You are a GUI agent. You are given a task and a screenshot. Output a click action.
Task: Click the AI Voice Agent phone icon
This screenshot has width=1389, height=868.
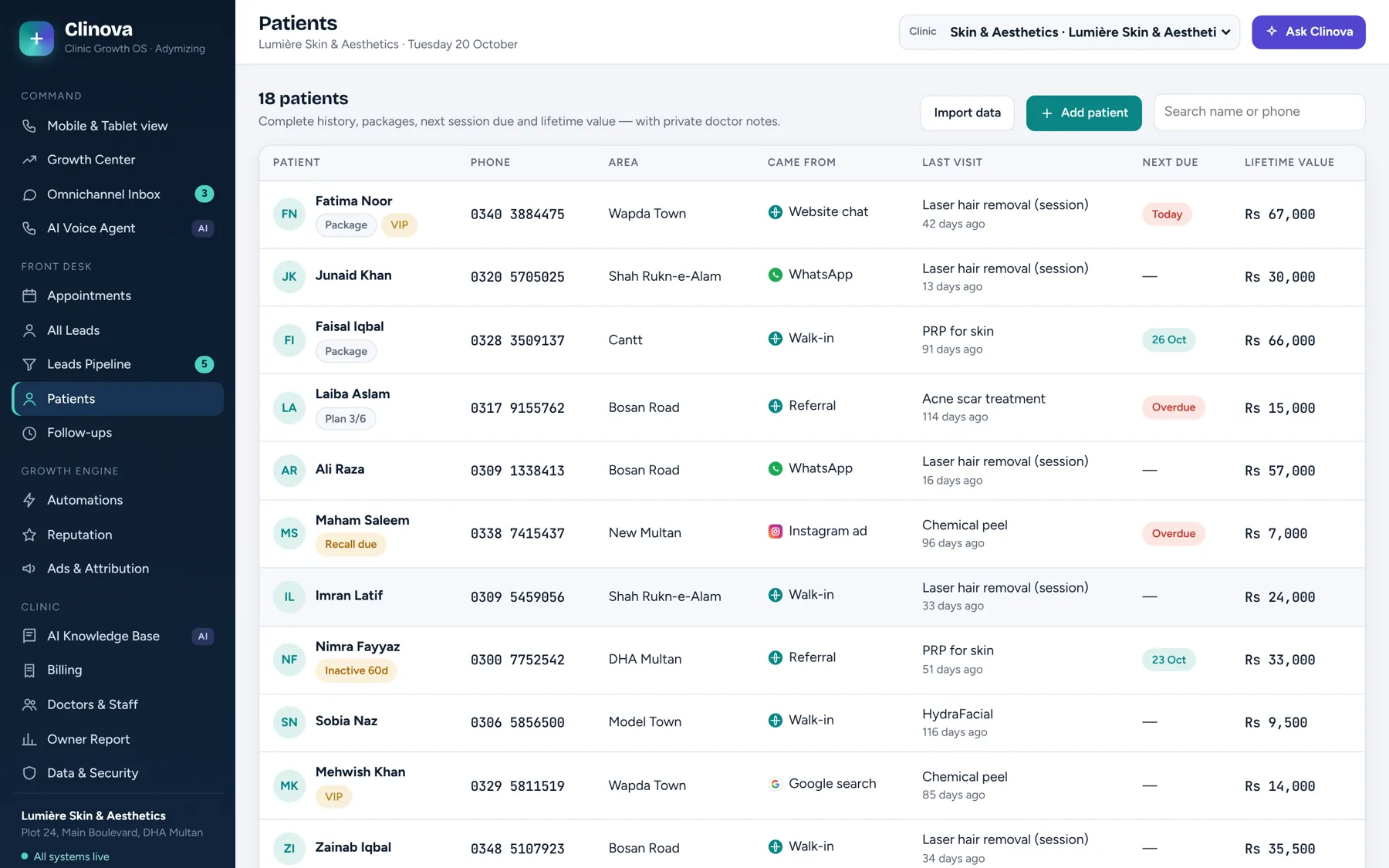[29, 228]
